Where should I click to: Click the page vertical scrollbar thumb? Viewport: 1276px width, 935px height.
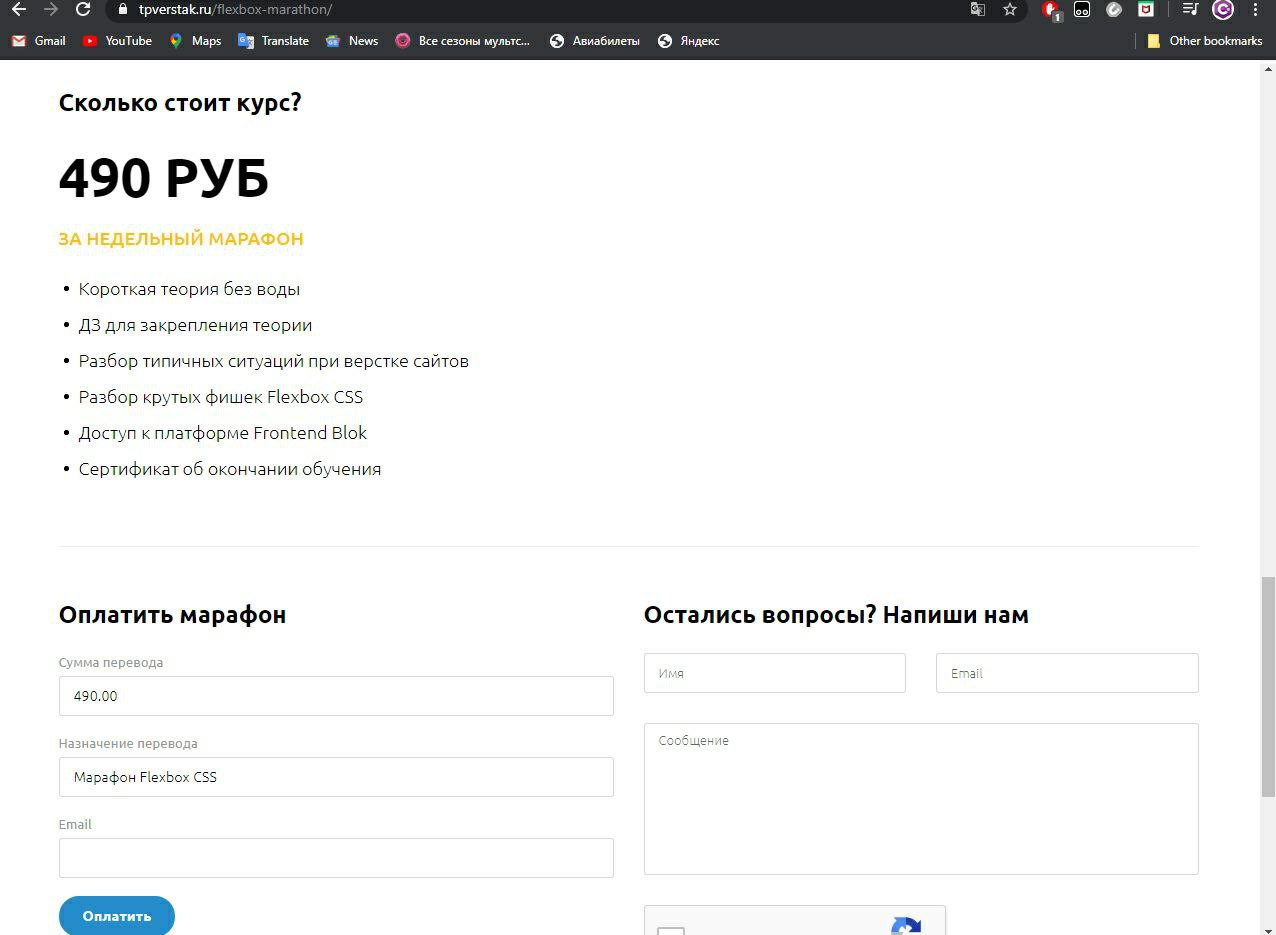tap(1268, 686)
